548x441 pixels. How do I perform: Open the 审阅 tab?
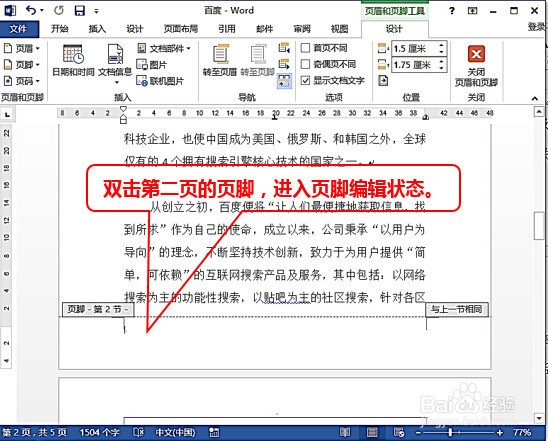[302, 29]
